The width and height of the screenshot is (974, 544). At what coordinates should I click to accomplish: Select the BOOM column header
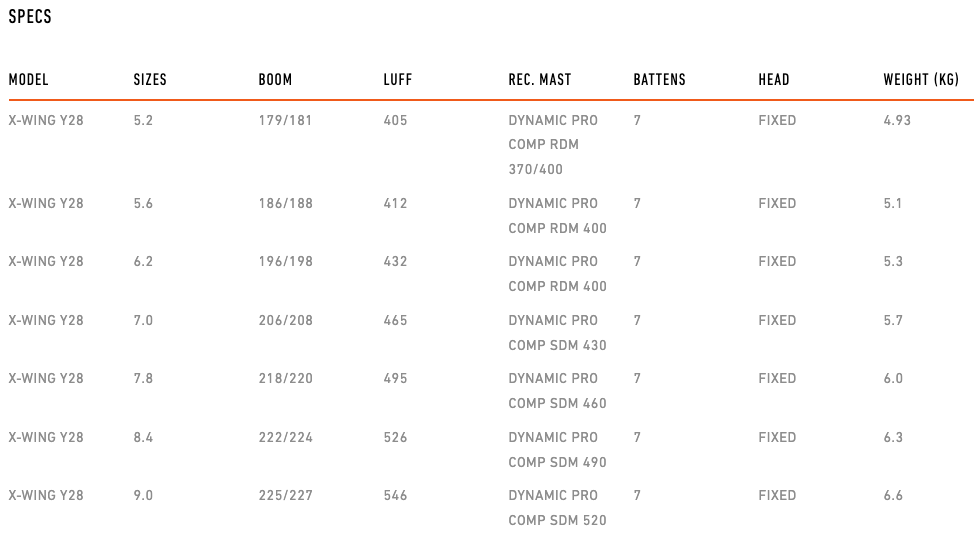(x=275, y=80)
